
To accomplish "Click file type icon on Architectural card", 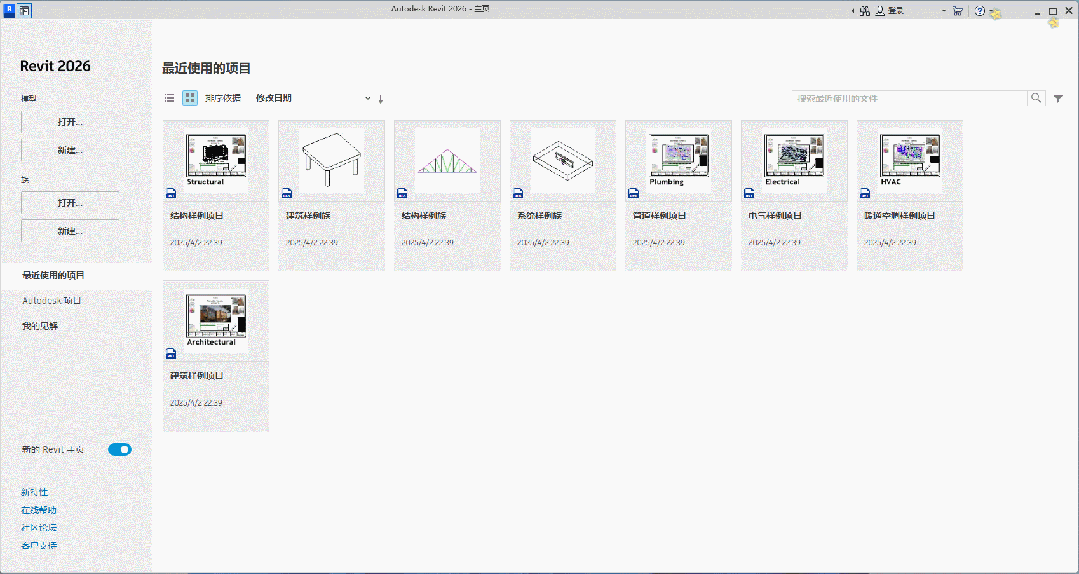I will pyautogui.click(x=171, y=353).
